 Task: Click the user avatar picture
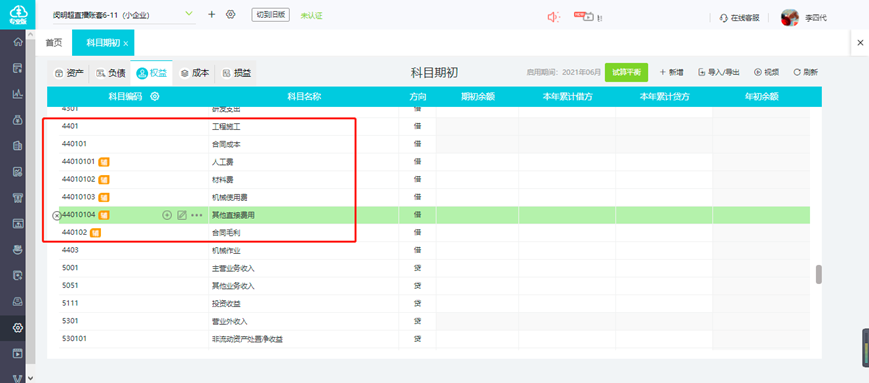click(790, 18)
